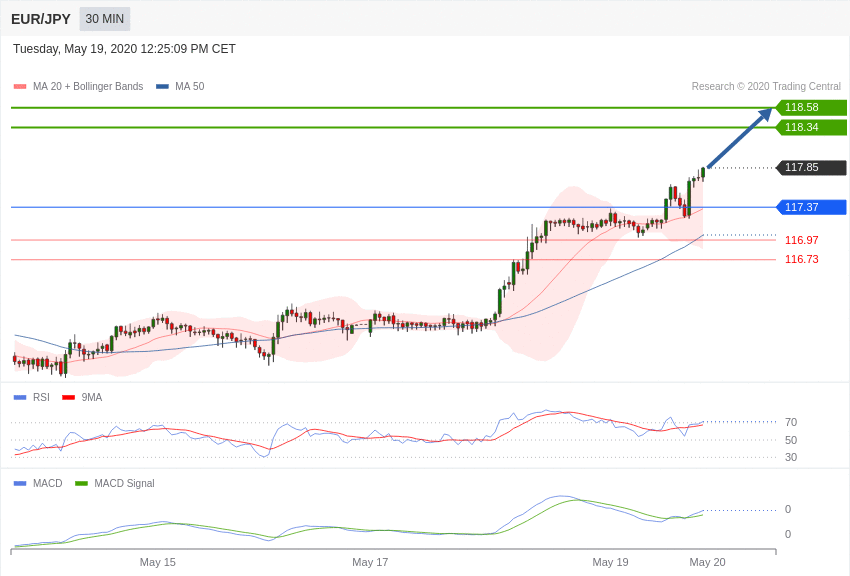Click the RSI 70 scale value
The image size is (850, 576).
click(791, 422)
